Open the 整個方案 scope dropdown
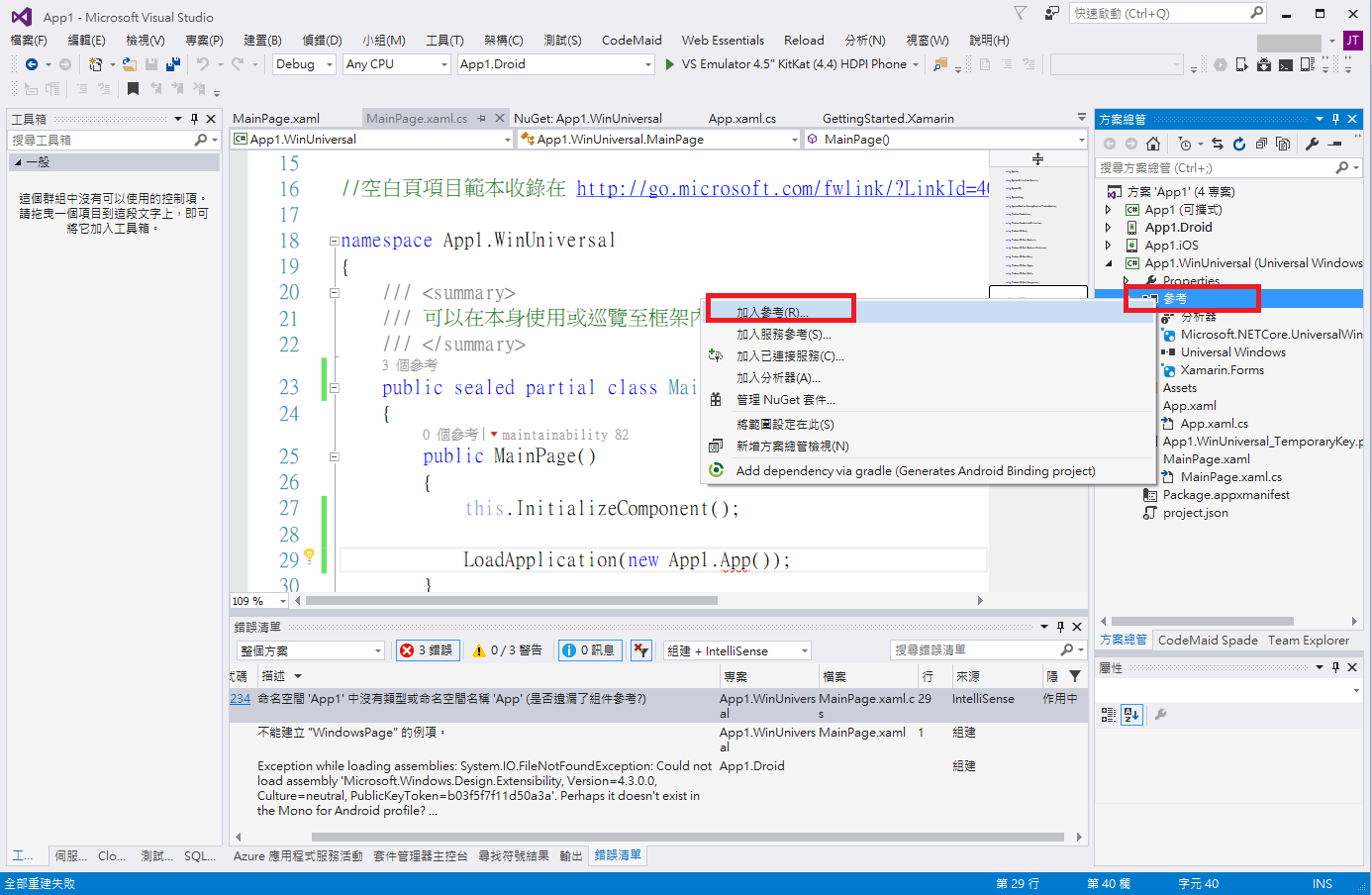This screenshot has height=895, width=1372. point(311,650)
